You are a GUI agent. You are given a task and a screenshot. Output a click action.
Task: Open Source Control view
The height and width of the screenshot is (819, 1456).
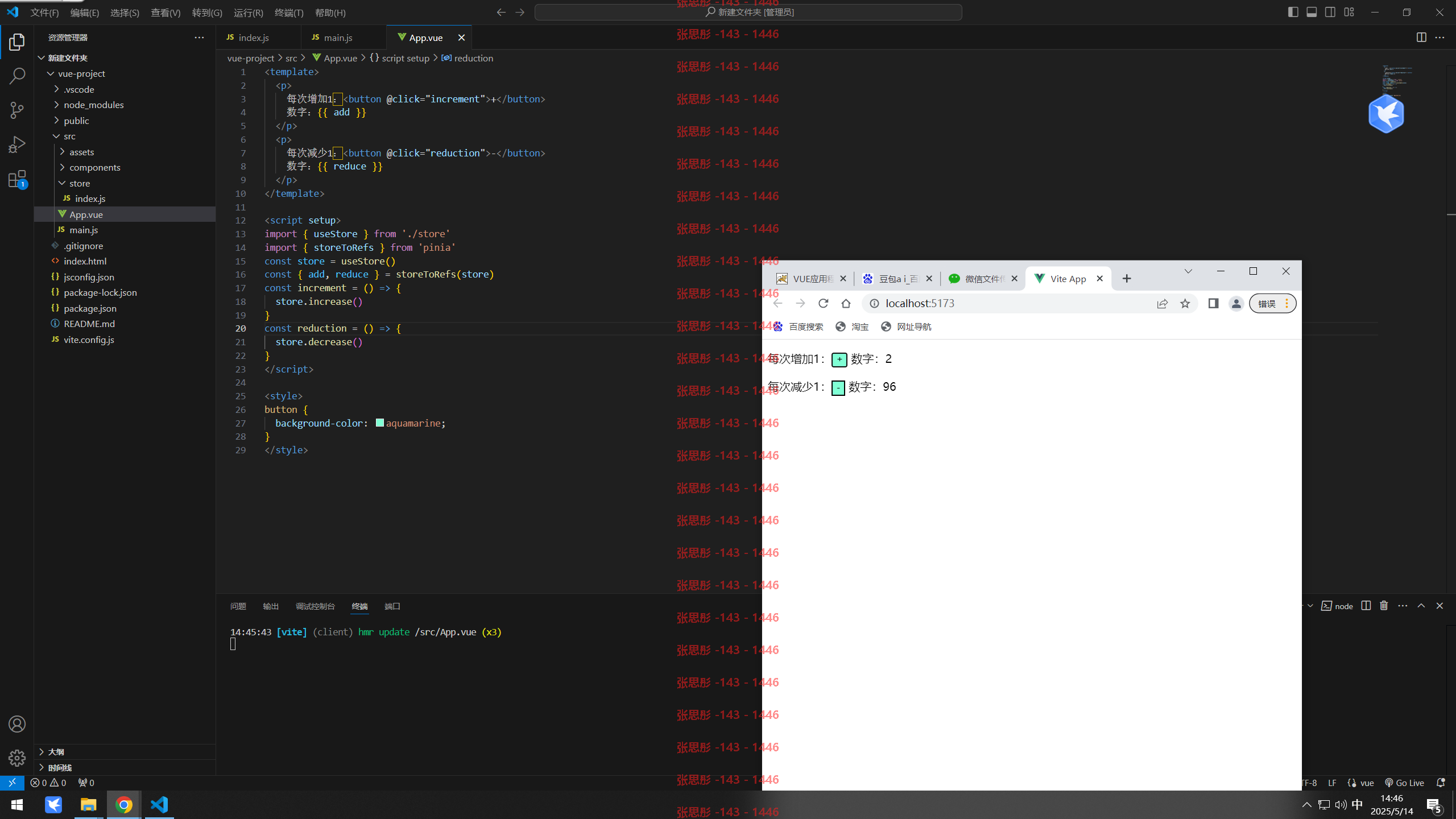(x=17, y=110)
